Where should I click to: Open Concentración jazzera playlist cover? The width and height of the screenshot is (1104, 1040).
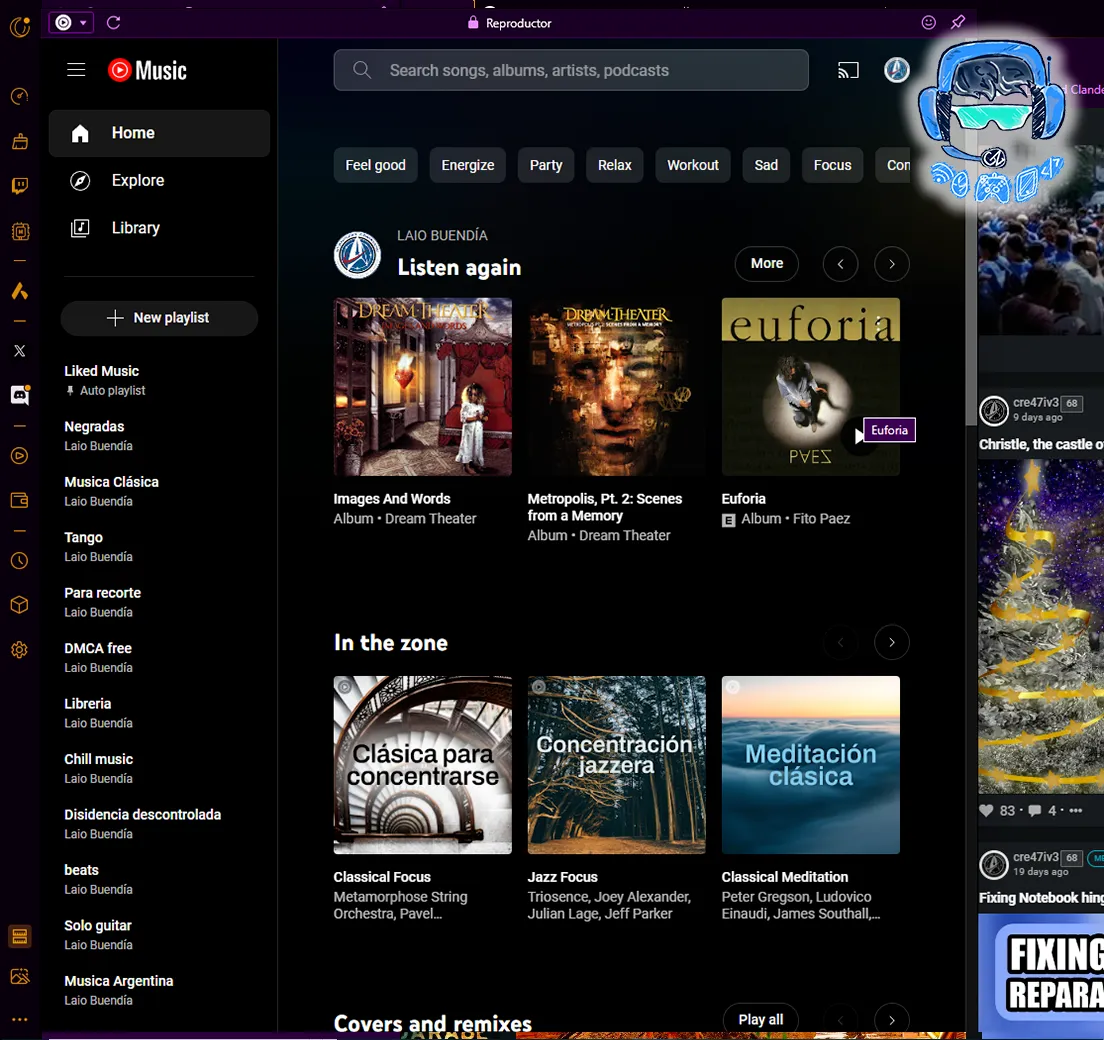(617, 765)
